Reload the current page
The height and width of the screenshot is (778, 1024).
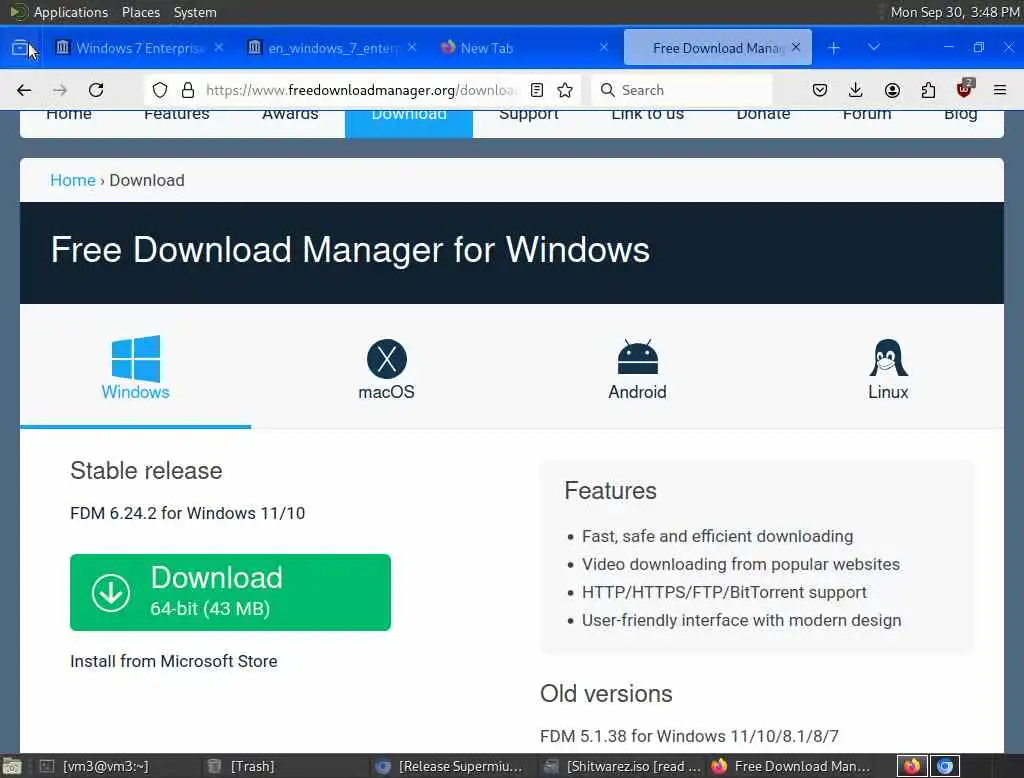pyautogui.click(x=96, y=90)
